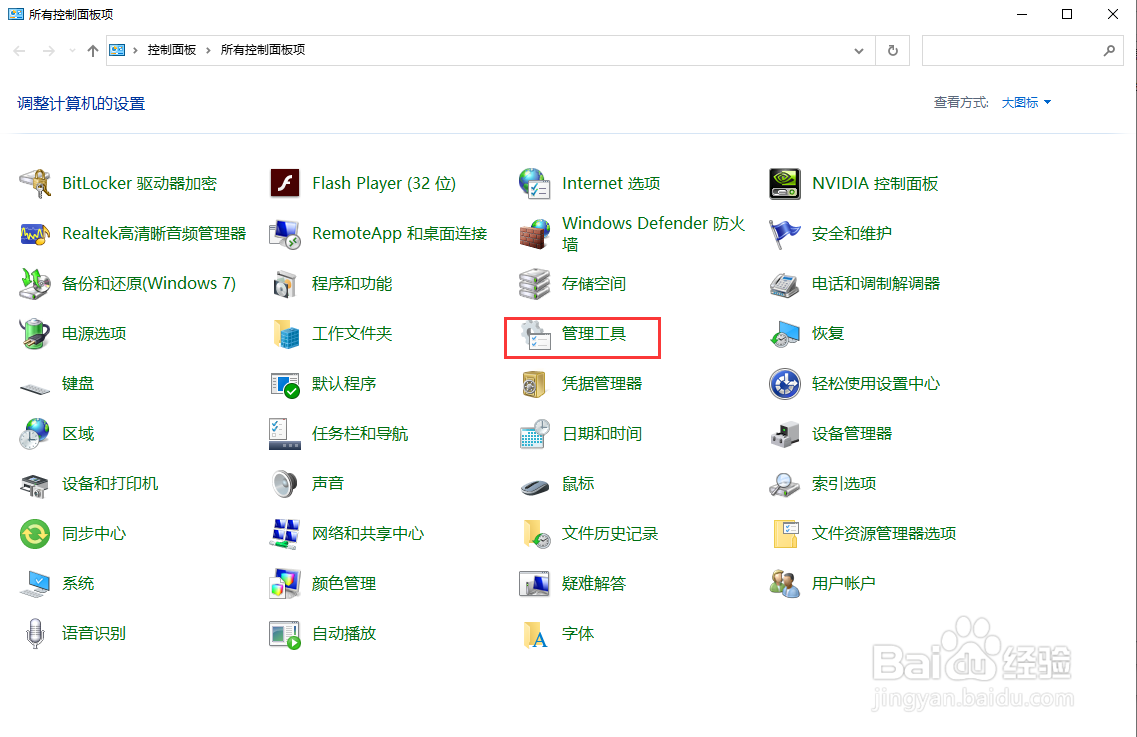Open BitLocker 驱动器加密 icon

pyautogui.click(x=35, y=184)
